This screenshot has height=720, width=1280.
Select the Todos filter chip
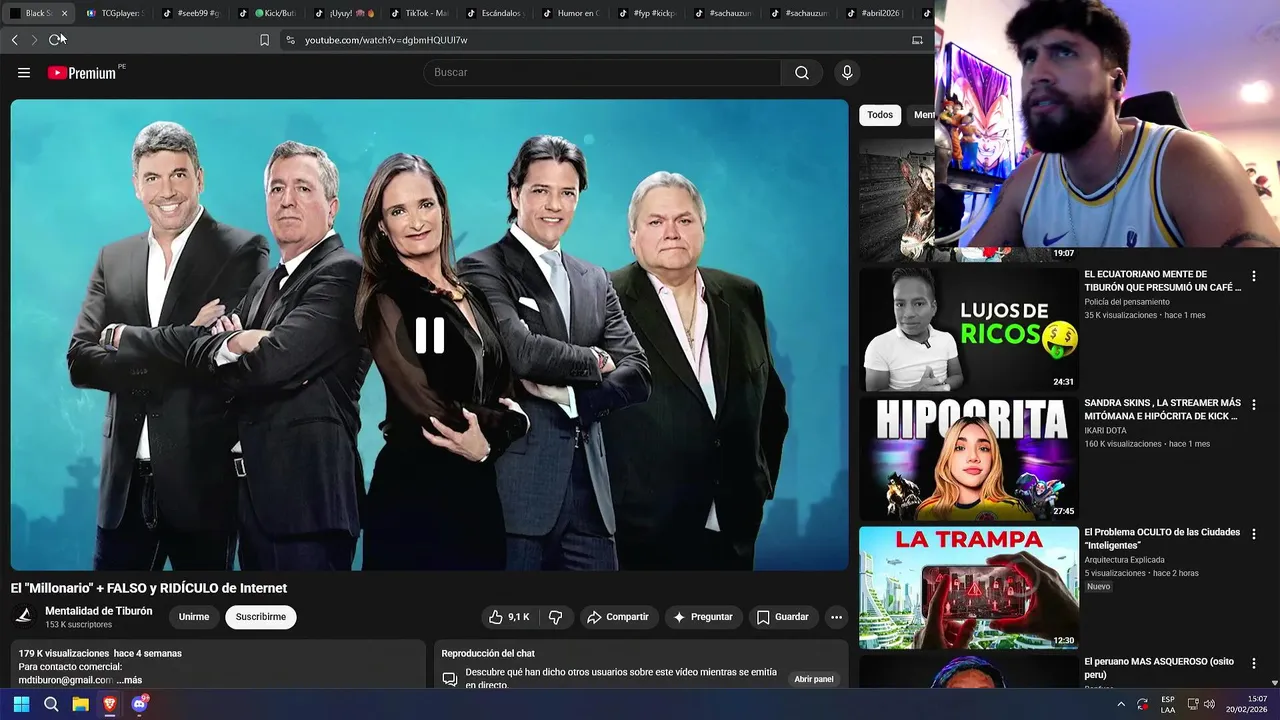pyautogui.click(x=880, y=115)
